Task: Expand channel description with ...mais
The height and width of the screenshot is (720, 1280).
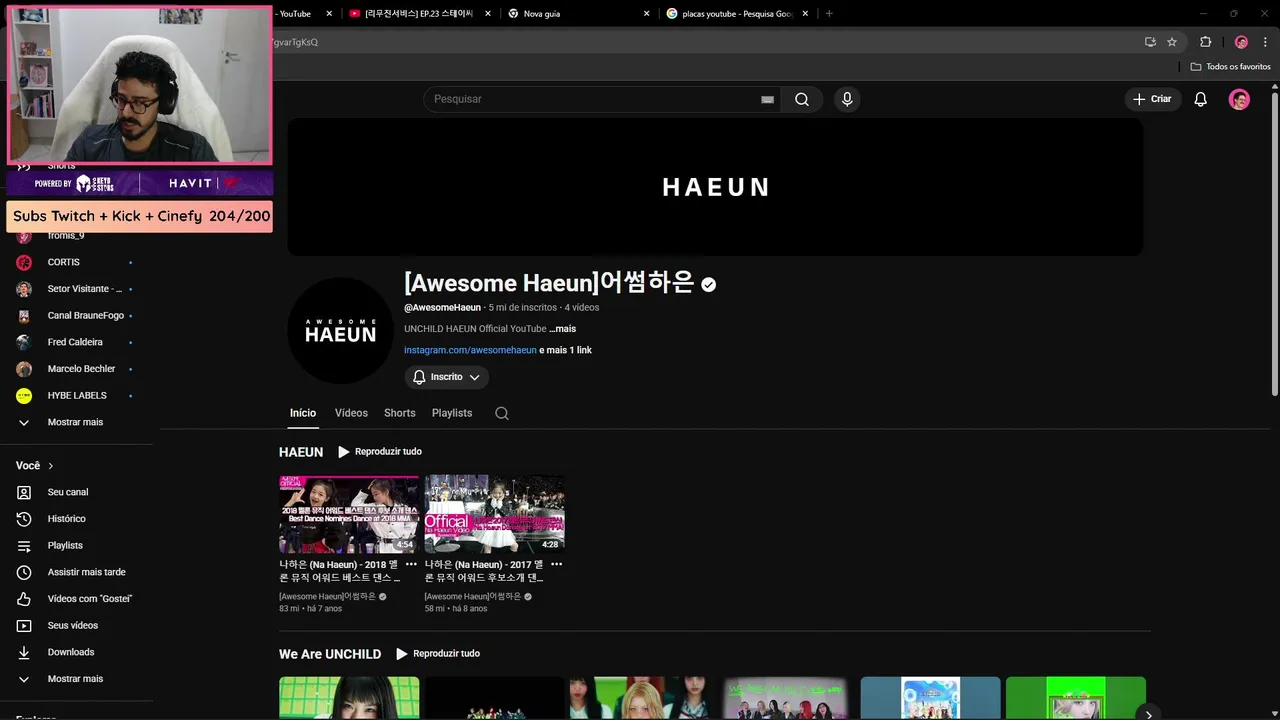Action: [563, 329]
